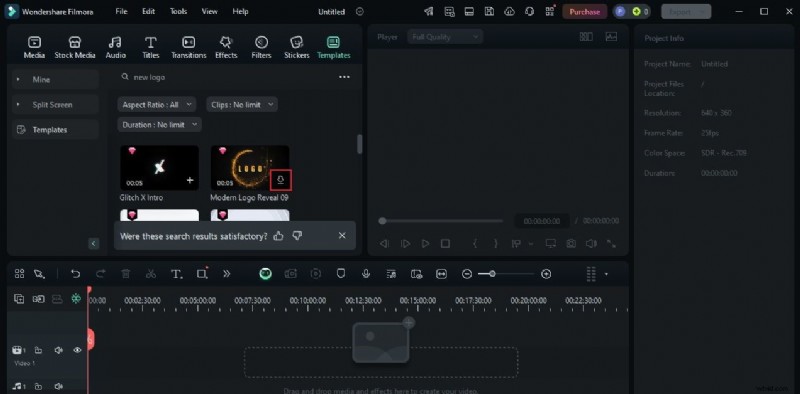
Task: Click the timeline layout grid icon
Action: pos(19,274)
